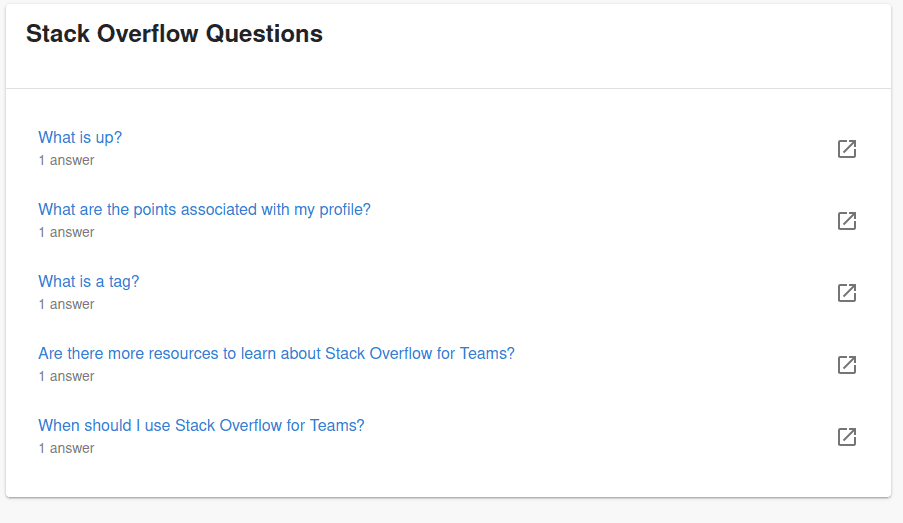Open the 'What is a tag?' link
Screen dimensions: 903x523
89,282
